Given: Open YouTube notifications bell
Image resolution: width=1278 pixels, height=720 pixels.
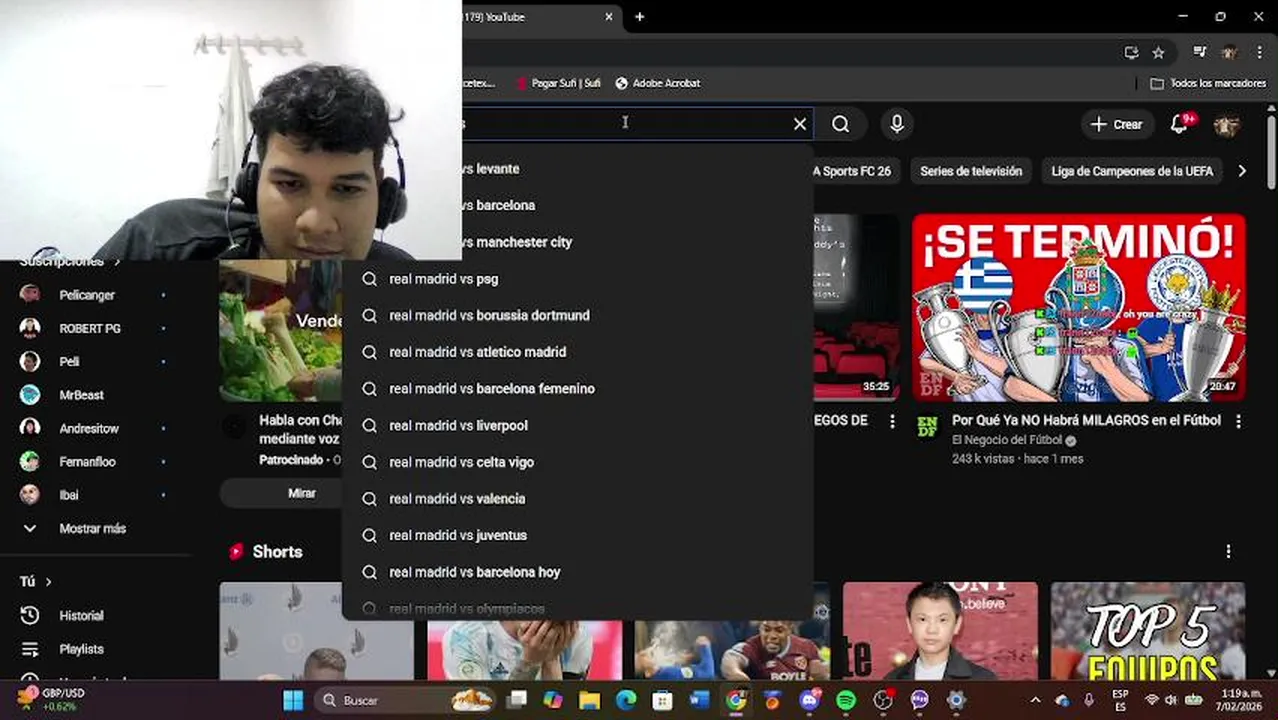Looking at the screenshot, I should tap(1180, 124).
